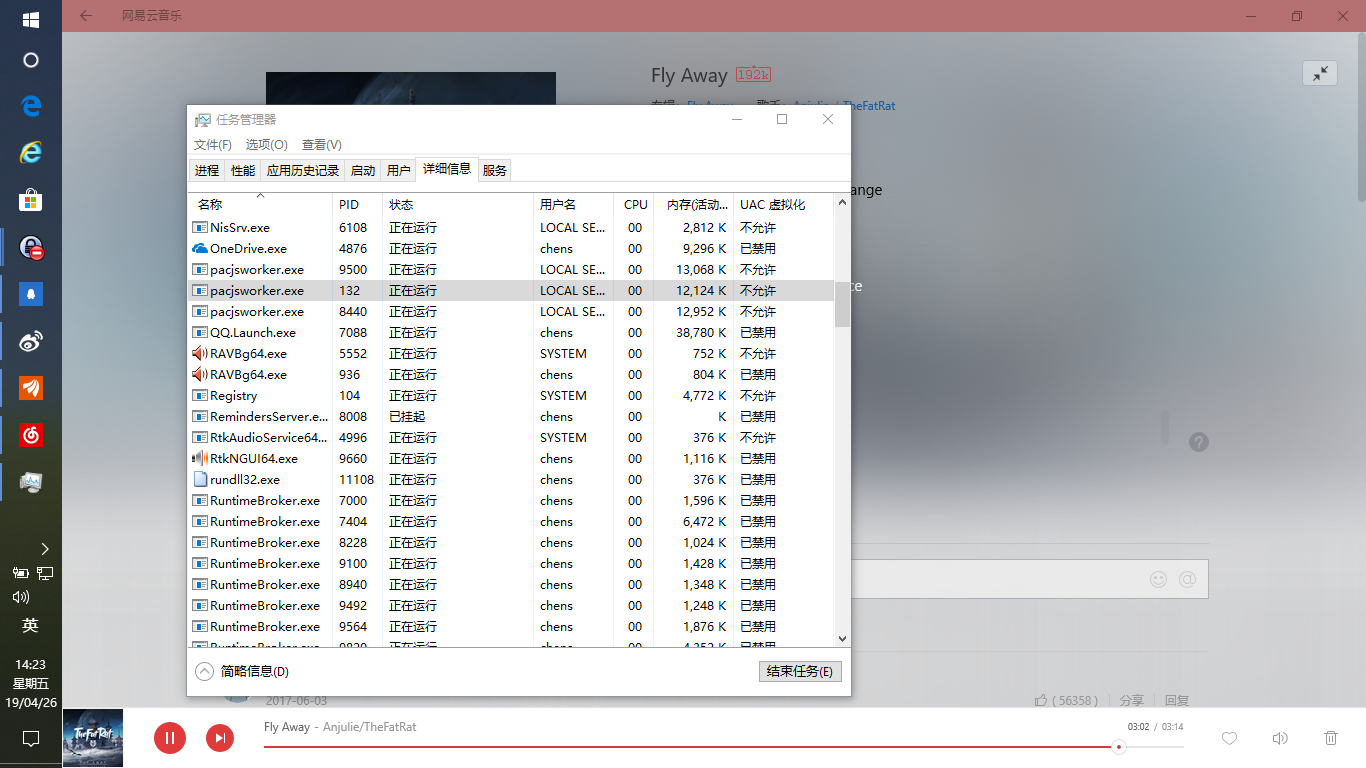
Task: Favorite the song using the heart icon
Action: coord(1229,738)
